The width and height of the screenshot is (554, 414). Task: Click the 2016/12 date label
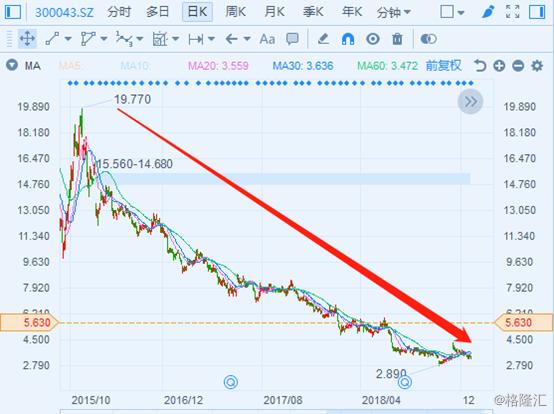pyautogui.click(x=183, y=400)
